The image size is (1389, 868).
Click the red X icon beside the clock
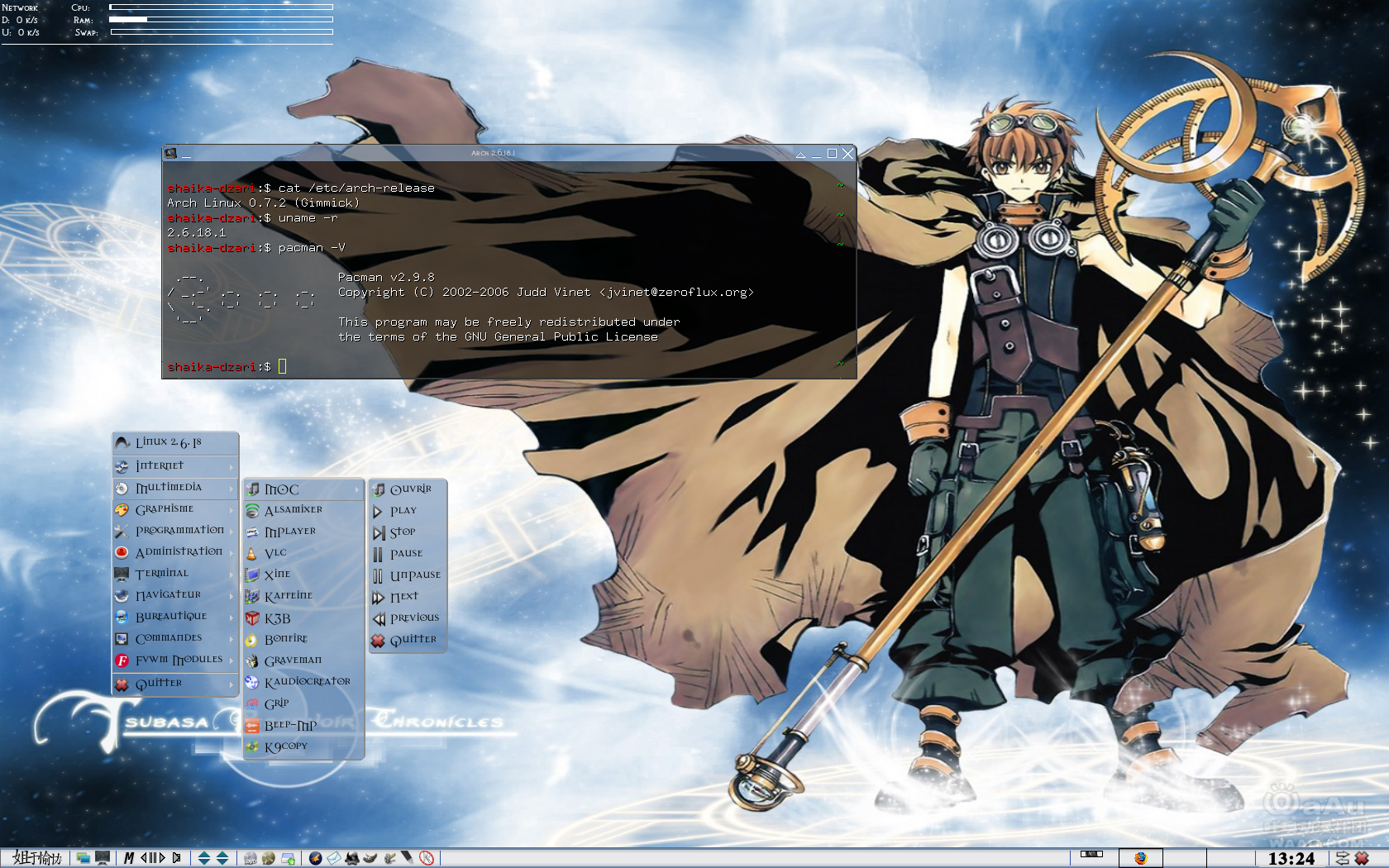click(1362, 858)
